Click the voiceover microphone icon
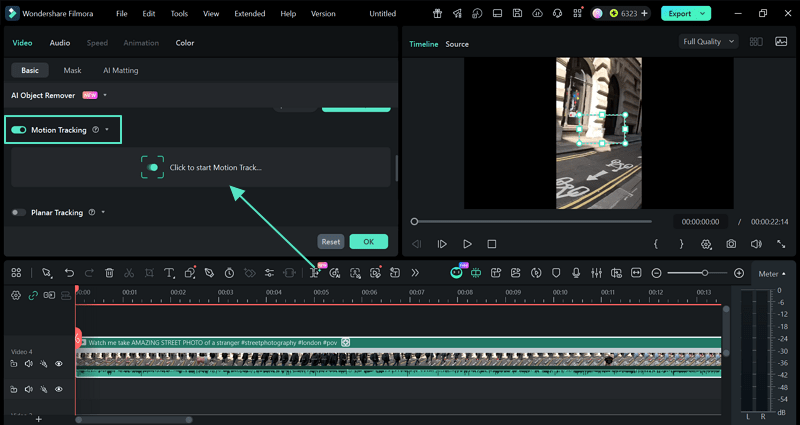 click(576, 273)
